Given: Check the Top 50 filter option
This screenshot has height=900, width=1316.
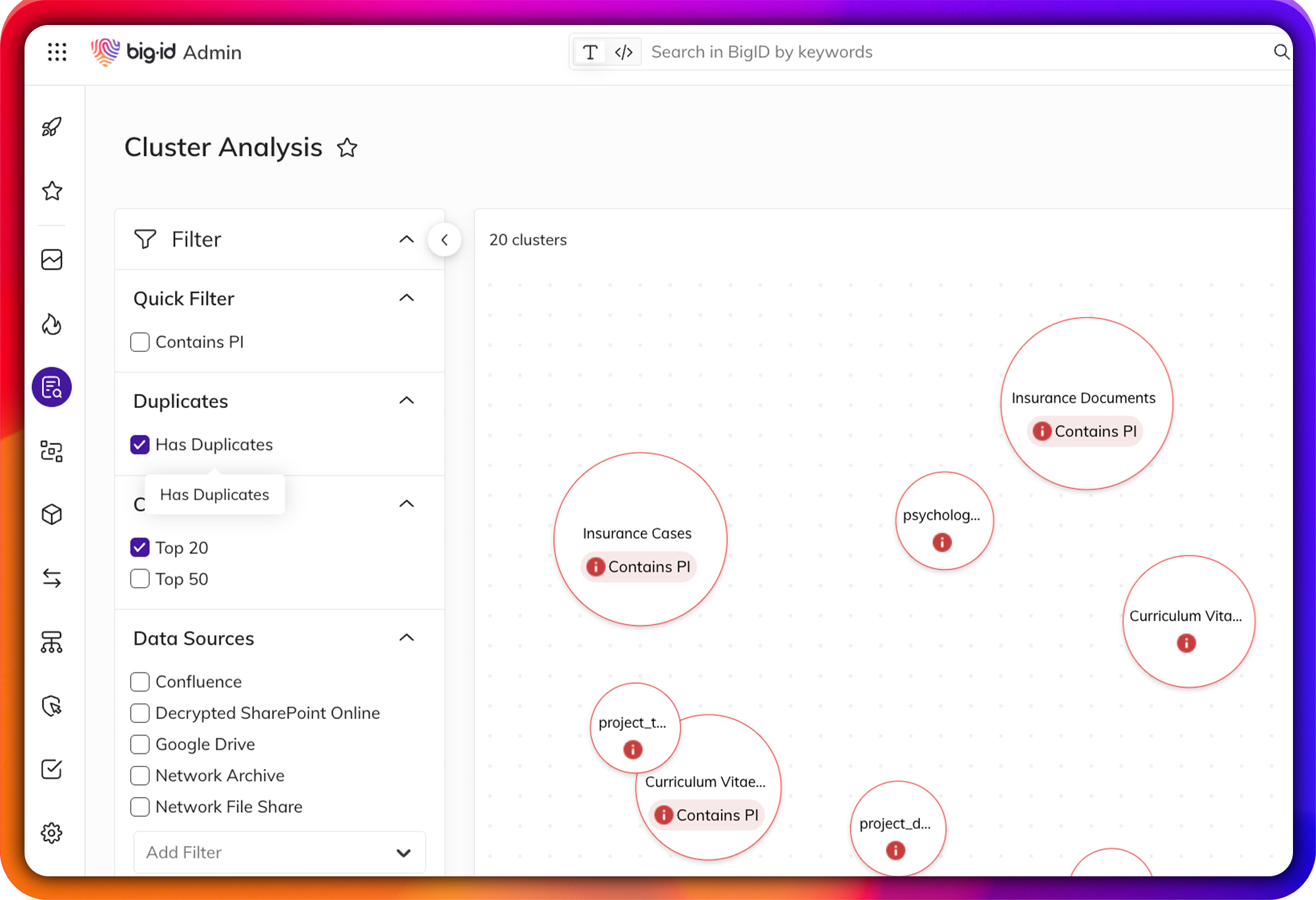Looking at the screenshot, I should click(x=139, y=579).
